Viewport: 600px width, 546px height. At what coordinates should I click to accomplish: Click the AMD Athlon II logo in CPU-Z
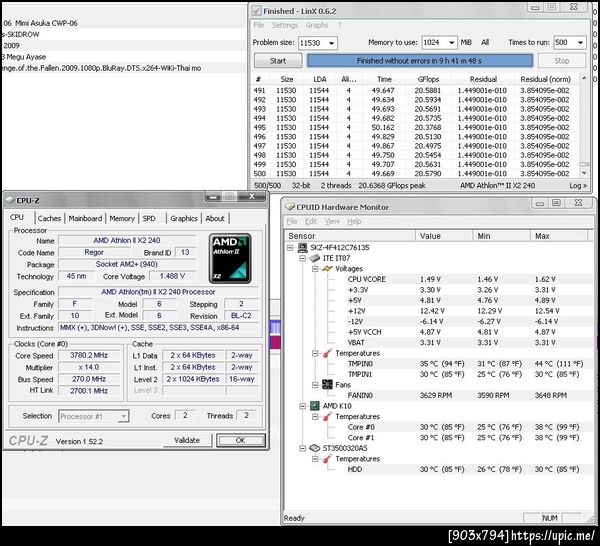coord(230,258)
